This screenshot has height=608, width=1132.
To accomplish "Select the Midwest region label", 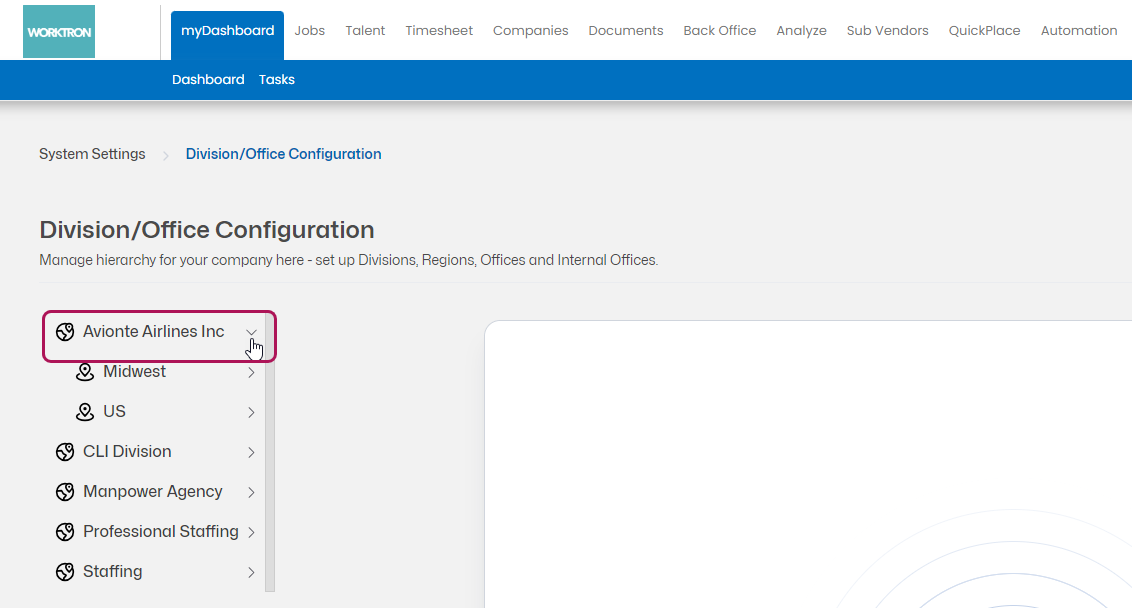I will [x=134, y=371].
